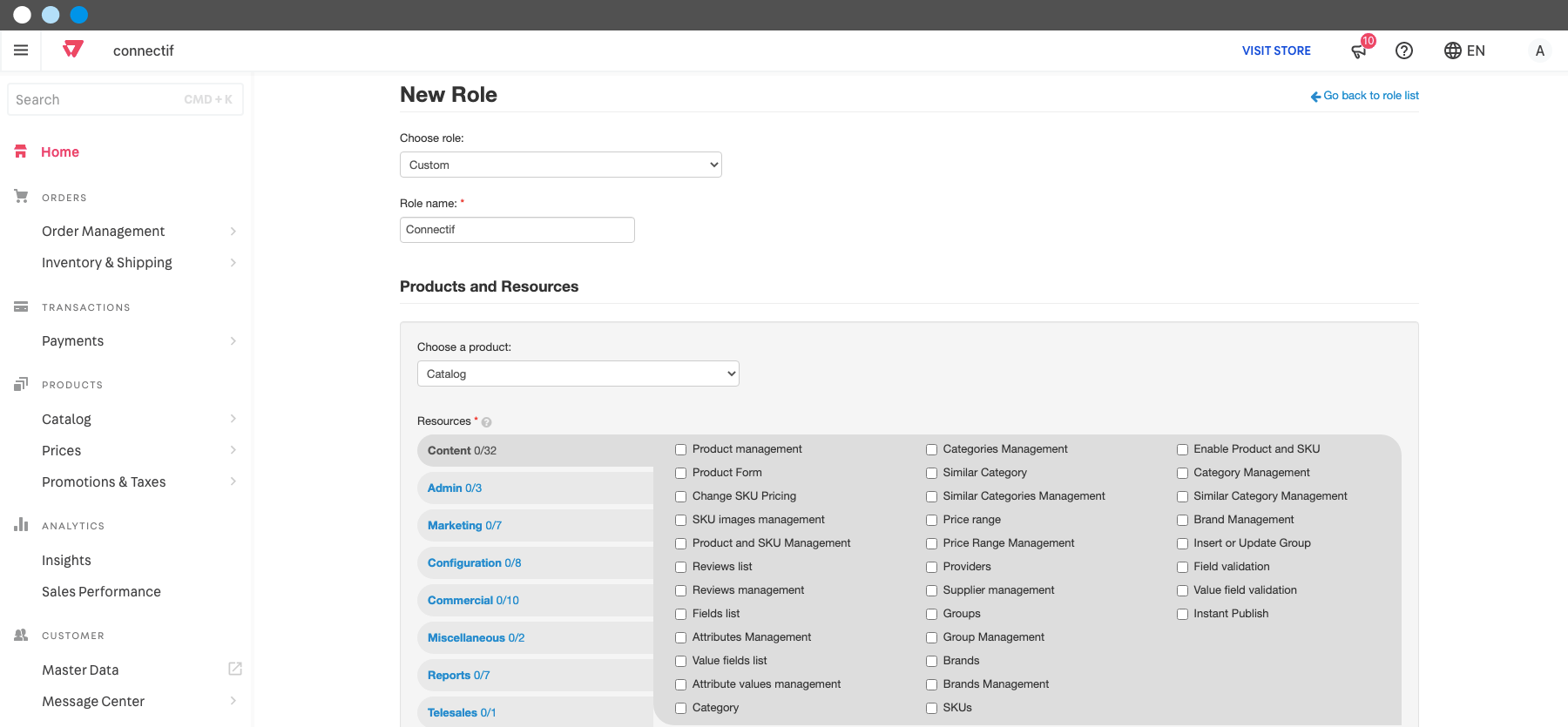Click the globe language icon
The height and width of the screenshot is (727, 1568).
click(x=1453, y=50)
